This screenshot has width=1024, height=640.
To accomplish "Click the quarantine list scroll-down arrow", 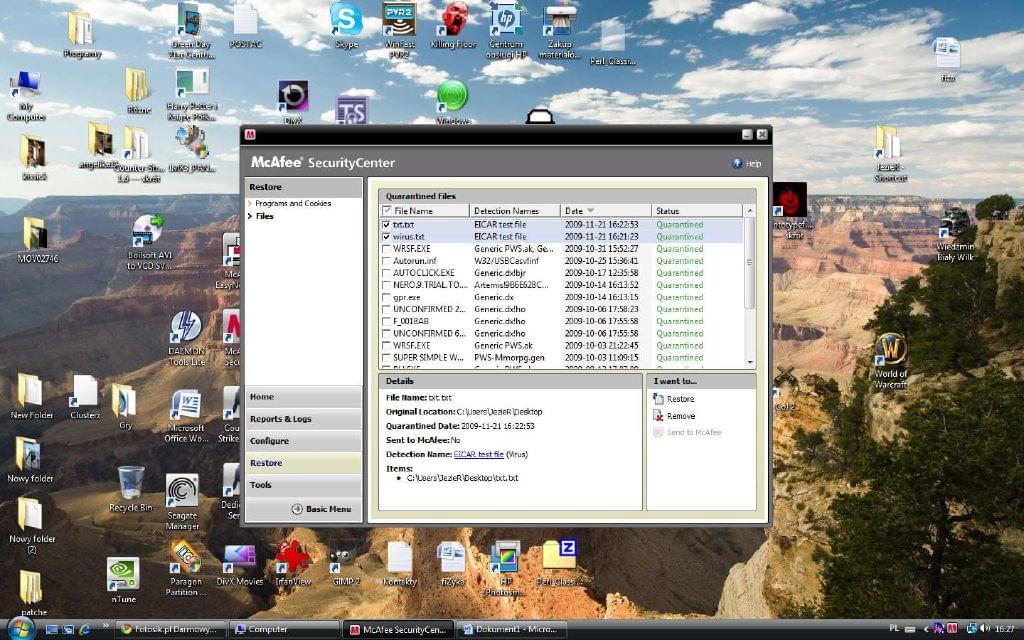I will [x=750, y=362].
